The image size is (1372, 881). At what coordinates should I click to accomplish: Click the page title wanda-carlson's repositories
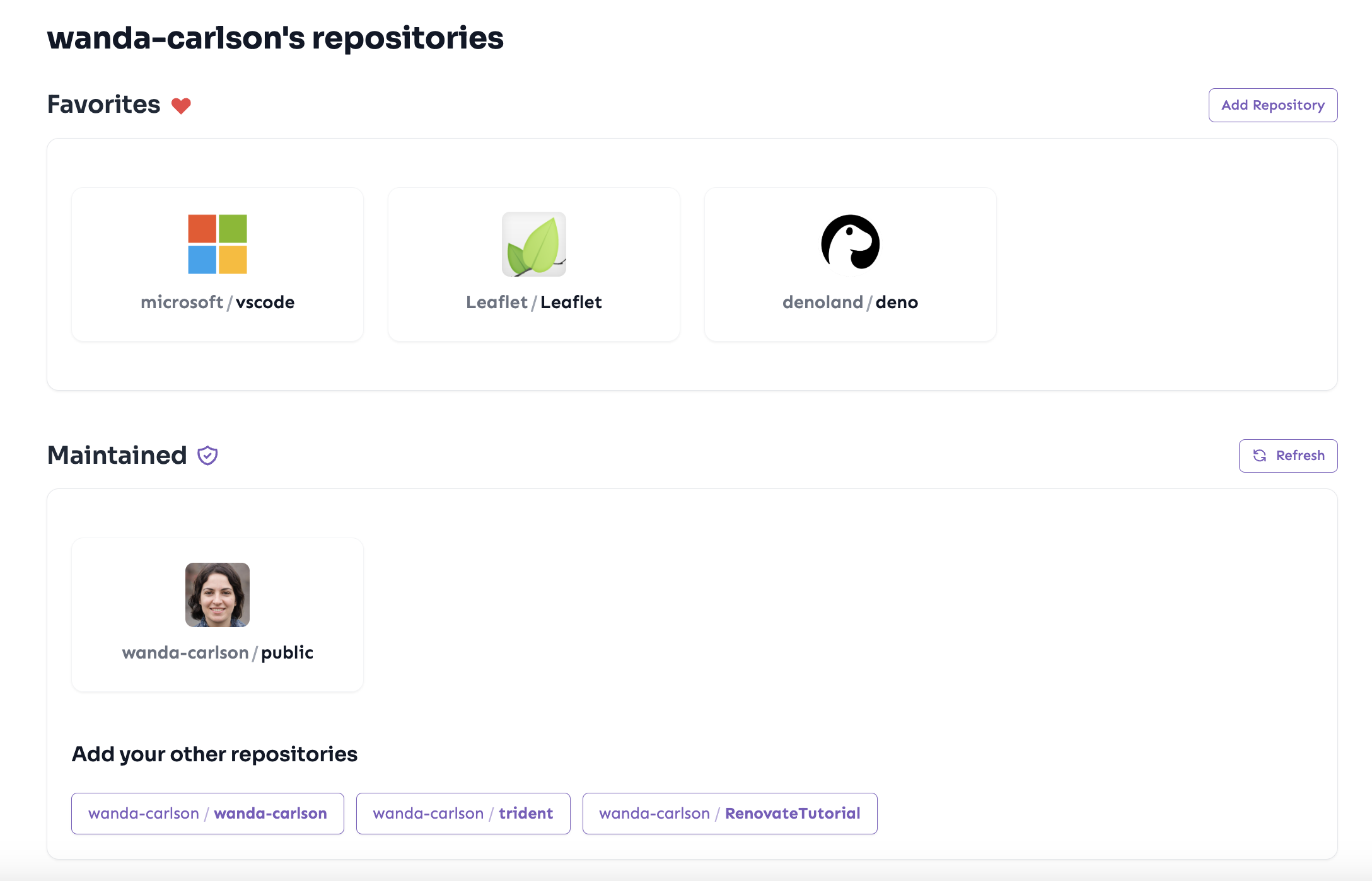tap(276, 38)
